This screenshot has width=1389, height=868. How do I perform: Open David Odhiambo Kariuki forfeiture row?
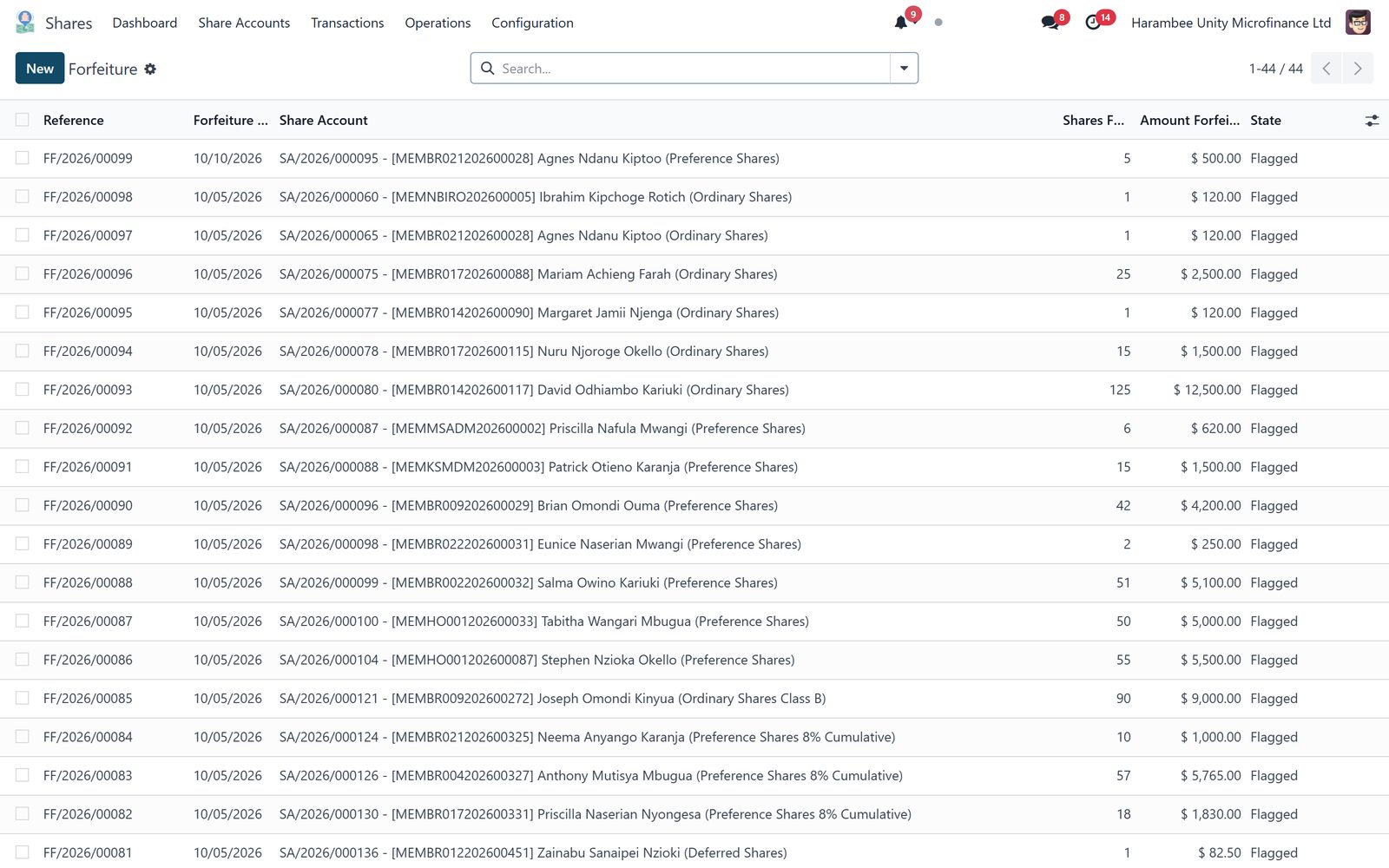click(x=694, y=390)
